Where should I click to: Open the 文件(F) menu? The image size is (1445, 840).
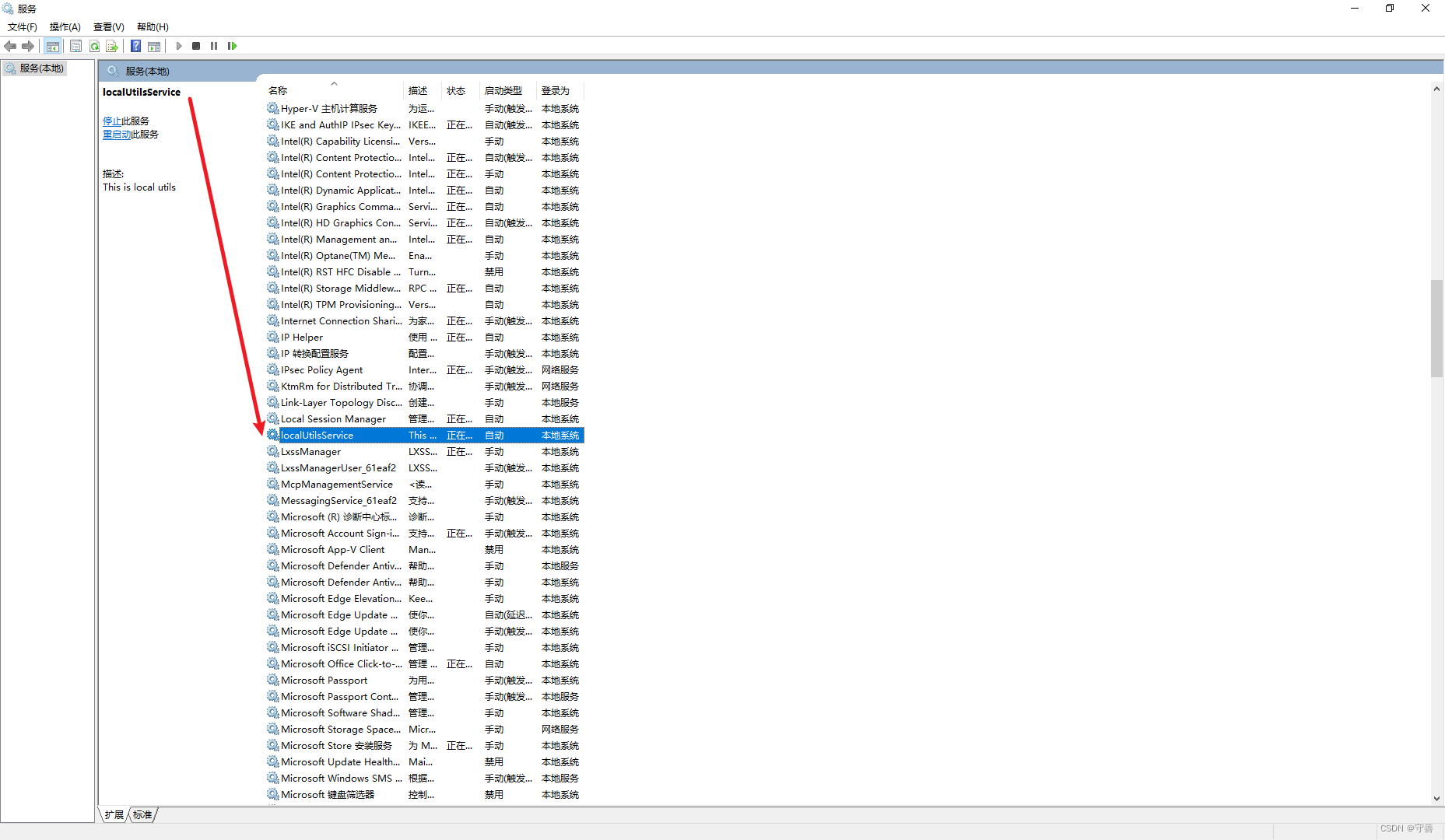click(23, 27)
